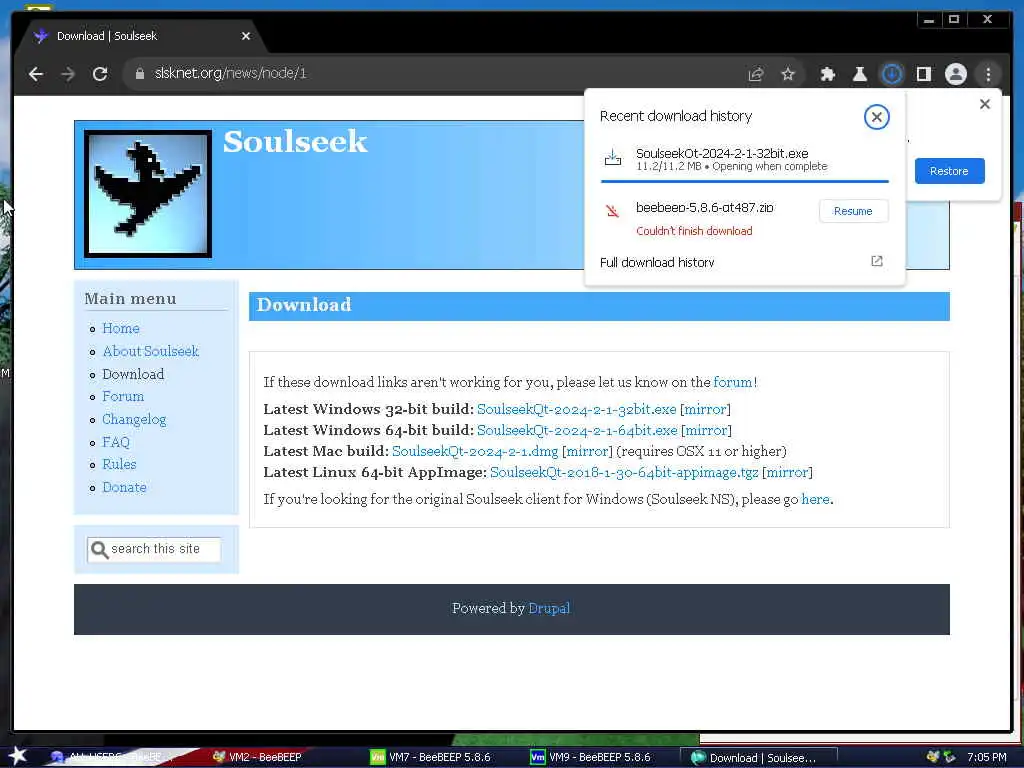Open Chrome Labs flask icon
Viewport: 1024px width, 768px height.
859,74
